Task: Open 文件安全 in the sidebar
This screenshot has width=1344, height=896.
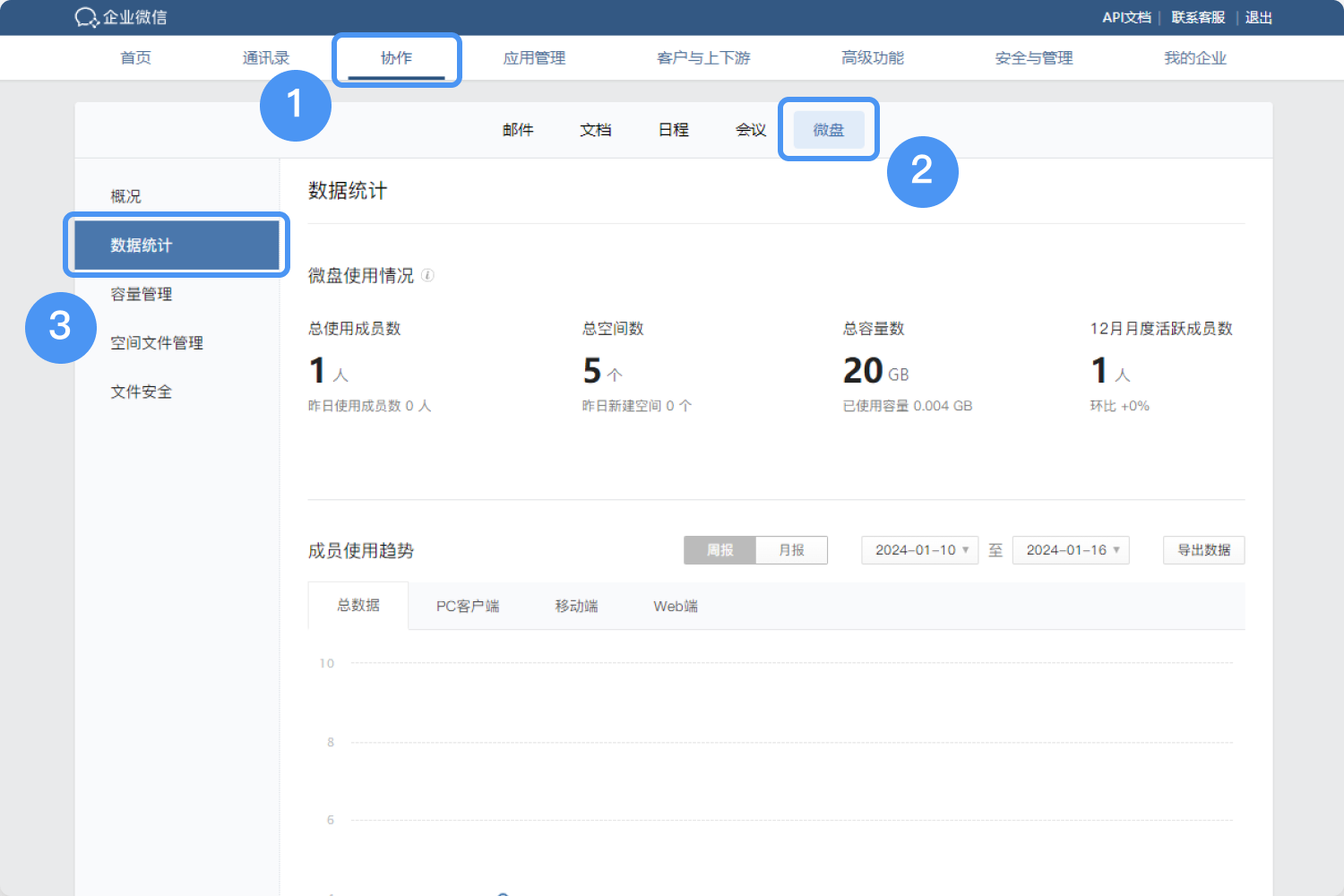Action: 141,392
